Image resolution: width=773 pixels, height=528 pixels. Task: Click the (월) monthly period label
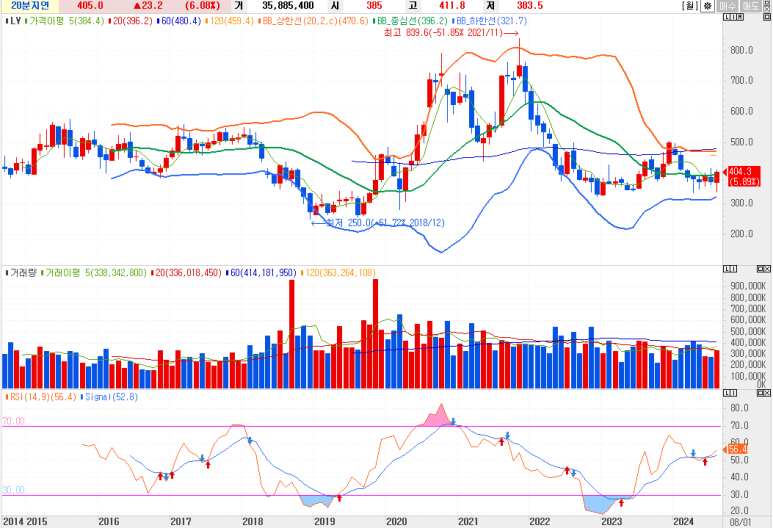[x=690, y=6]
